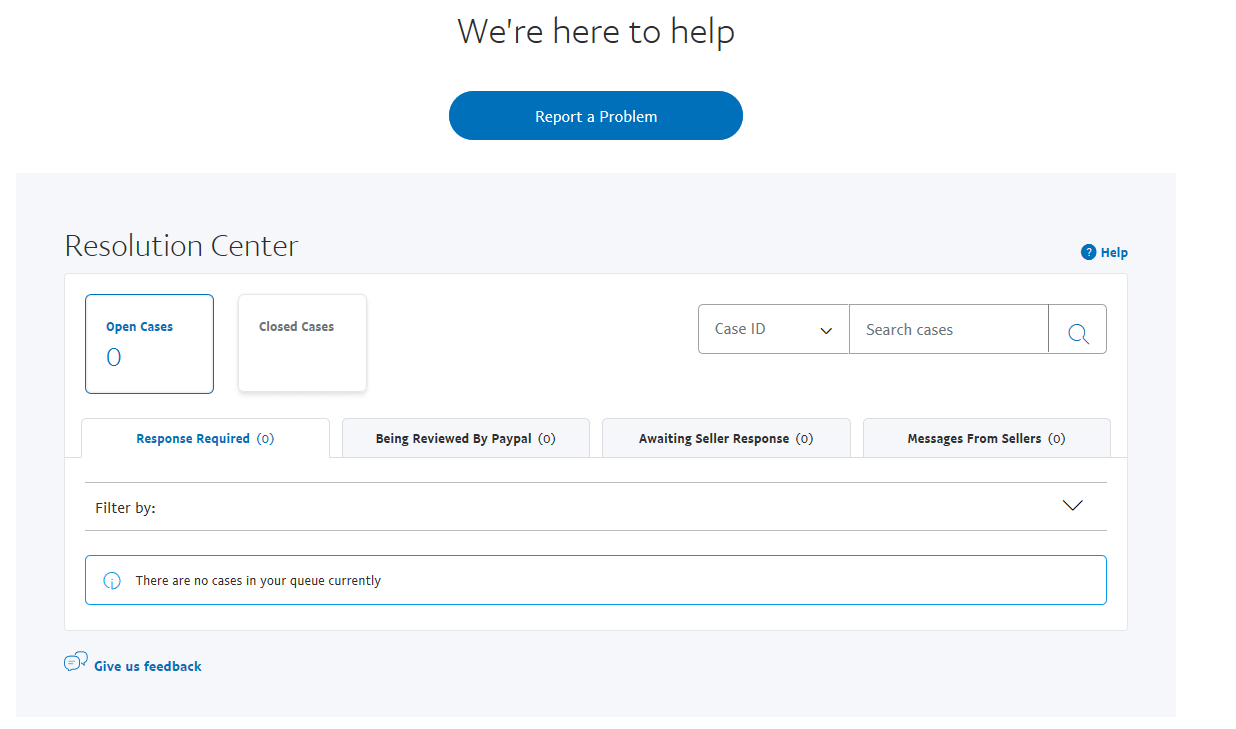Click the info icon in the empty queue notice
The width and height of the screenshot is (1236, 729).
(111, 579)
